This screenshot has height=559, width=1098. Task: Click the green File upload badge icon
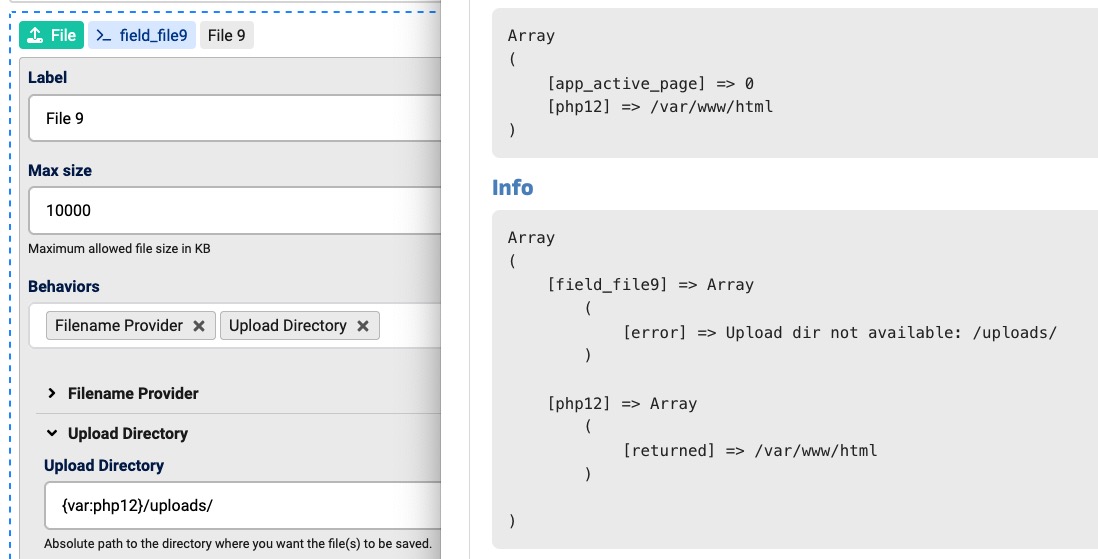pos(35,36)
